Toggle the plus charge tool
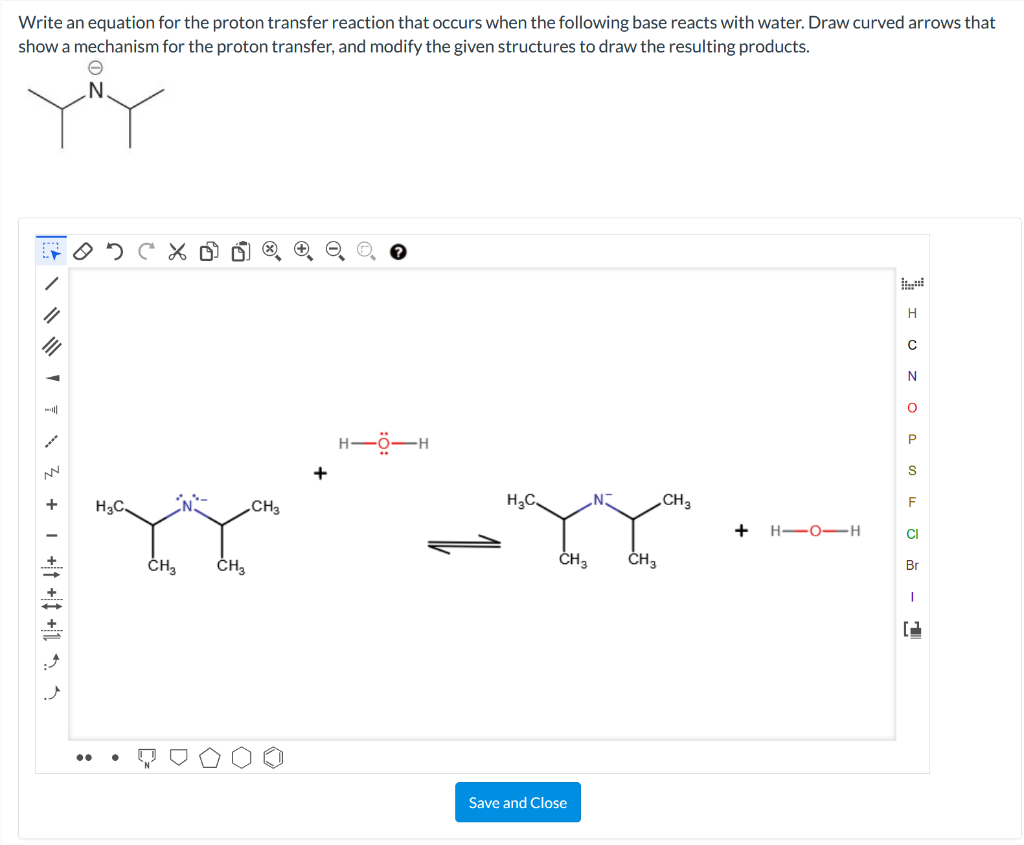 [51, 505]
